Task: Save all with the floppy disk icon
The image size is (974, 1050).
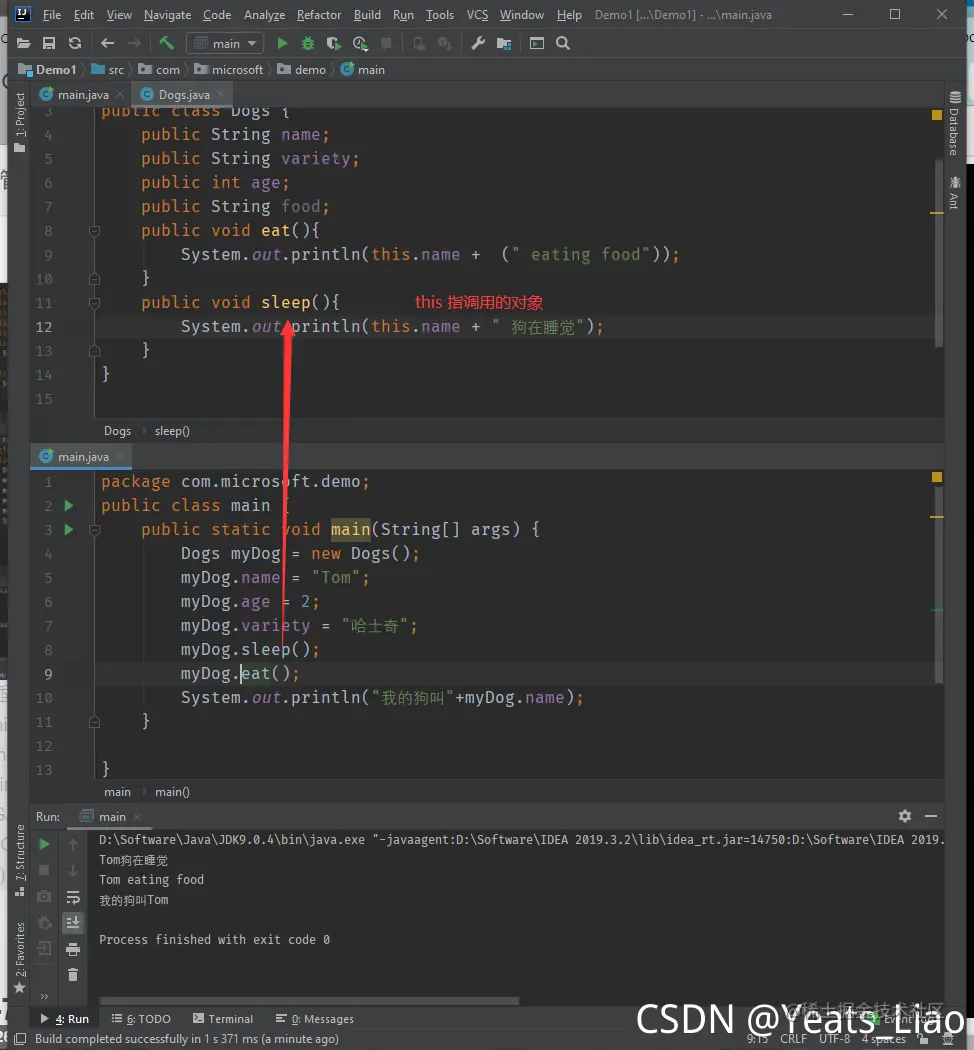Action: point(49,44)
